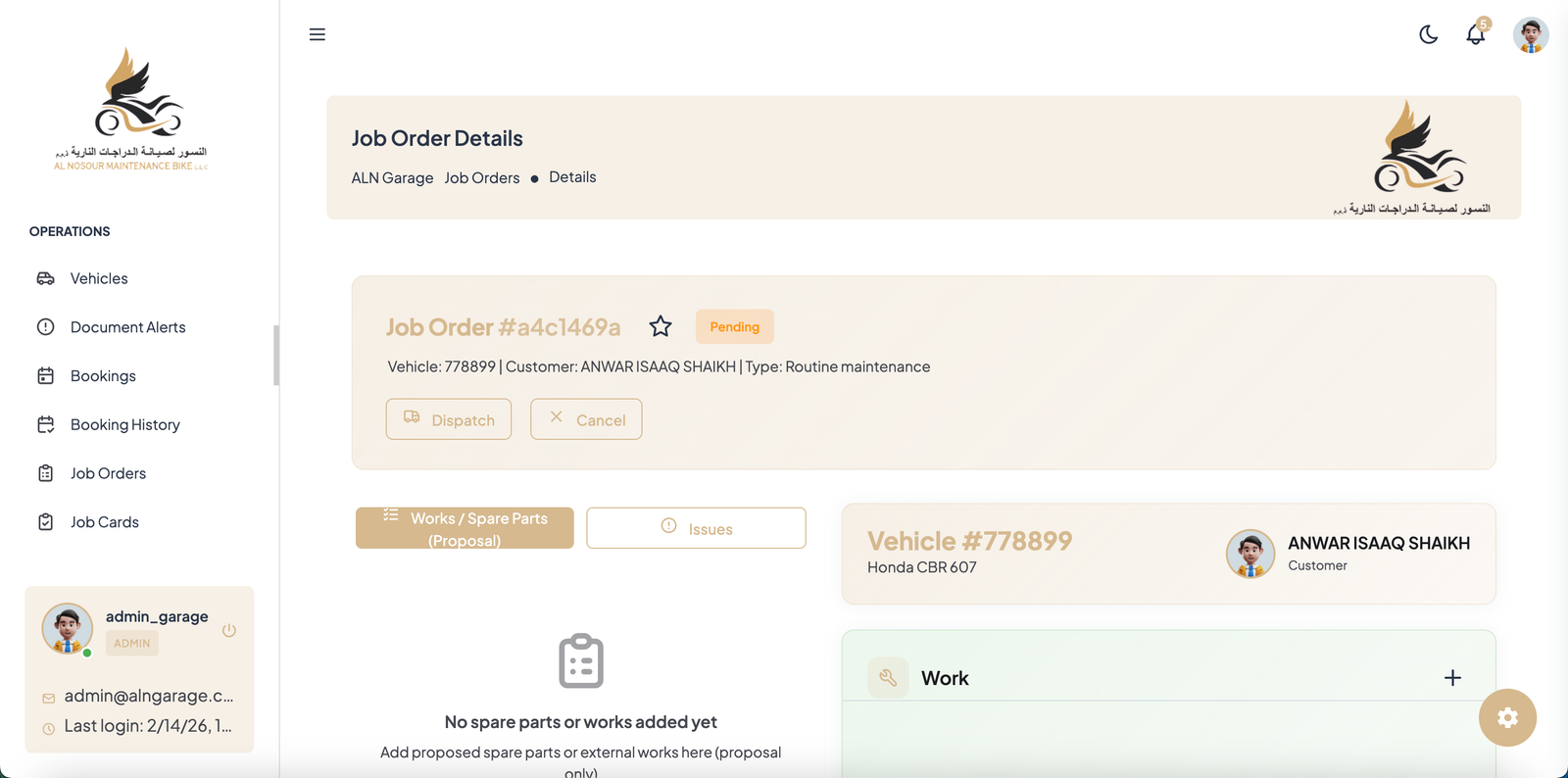Click the floating settings gear button

point(1507,718)
